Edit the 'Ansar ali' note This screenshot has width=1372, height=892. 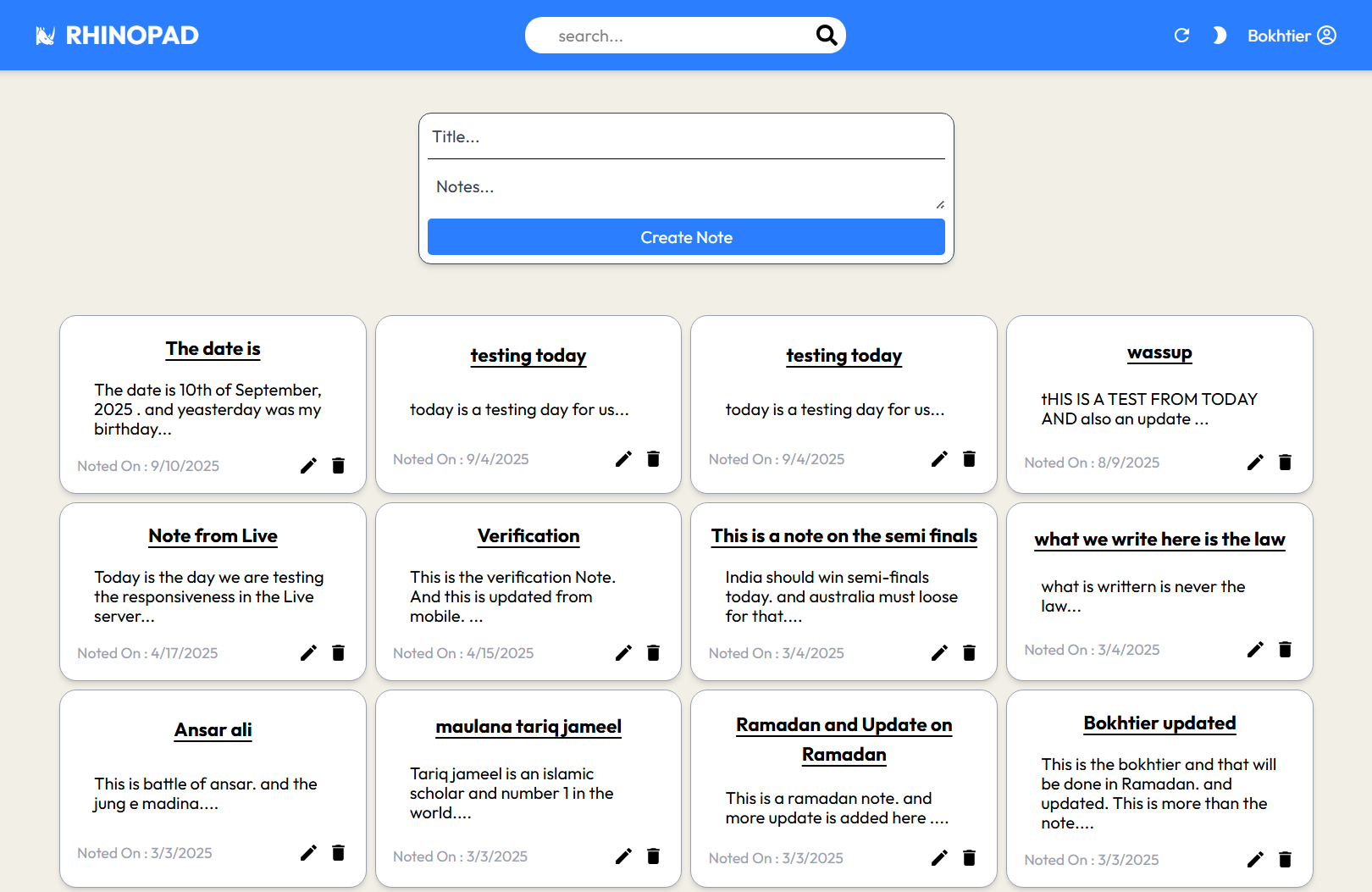click(x=308, y=852)
